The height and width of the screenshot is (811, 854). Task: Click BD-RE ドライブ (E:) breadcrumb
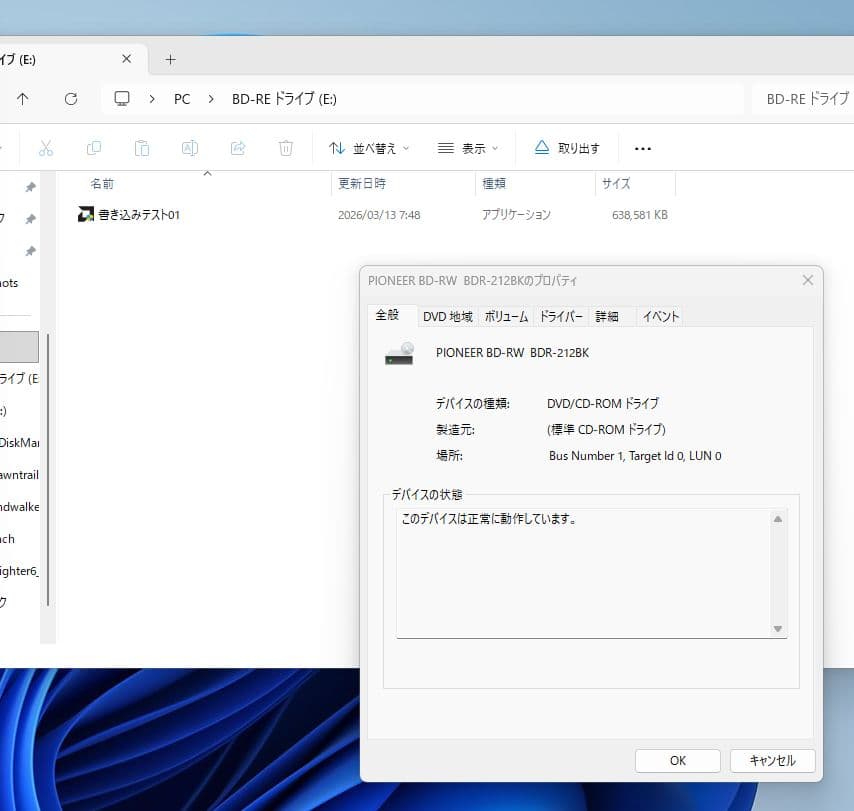(284, 99)
